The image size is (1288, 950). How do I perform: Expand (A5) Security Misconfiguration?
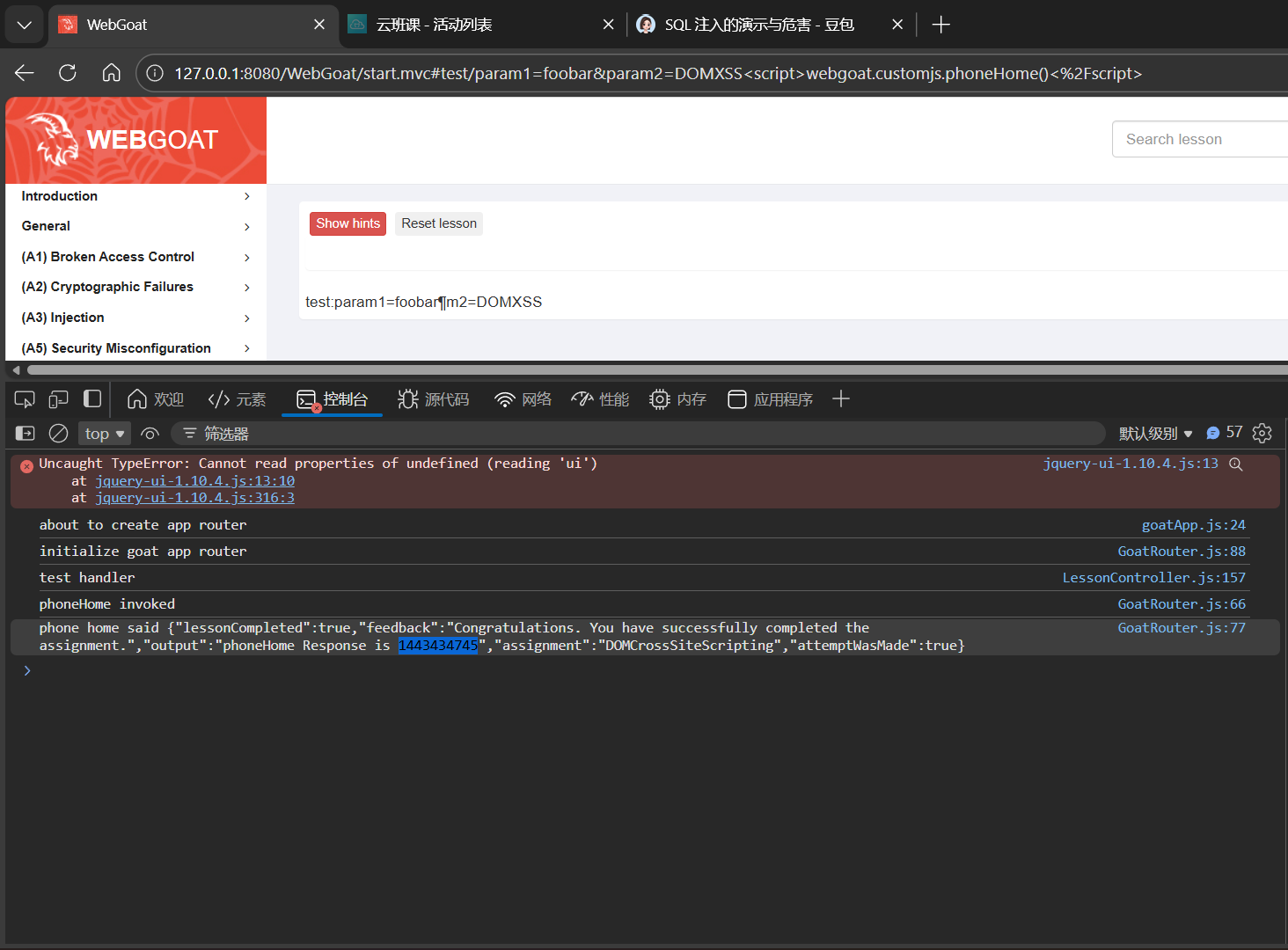point(135,348)
